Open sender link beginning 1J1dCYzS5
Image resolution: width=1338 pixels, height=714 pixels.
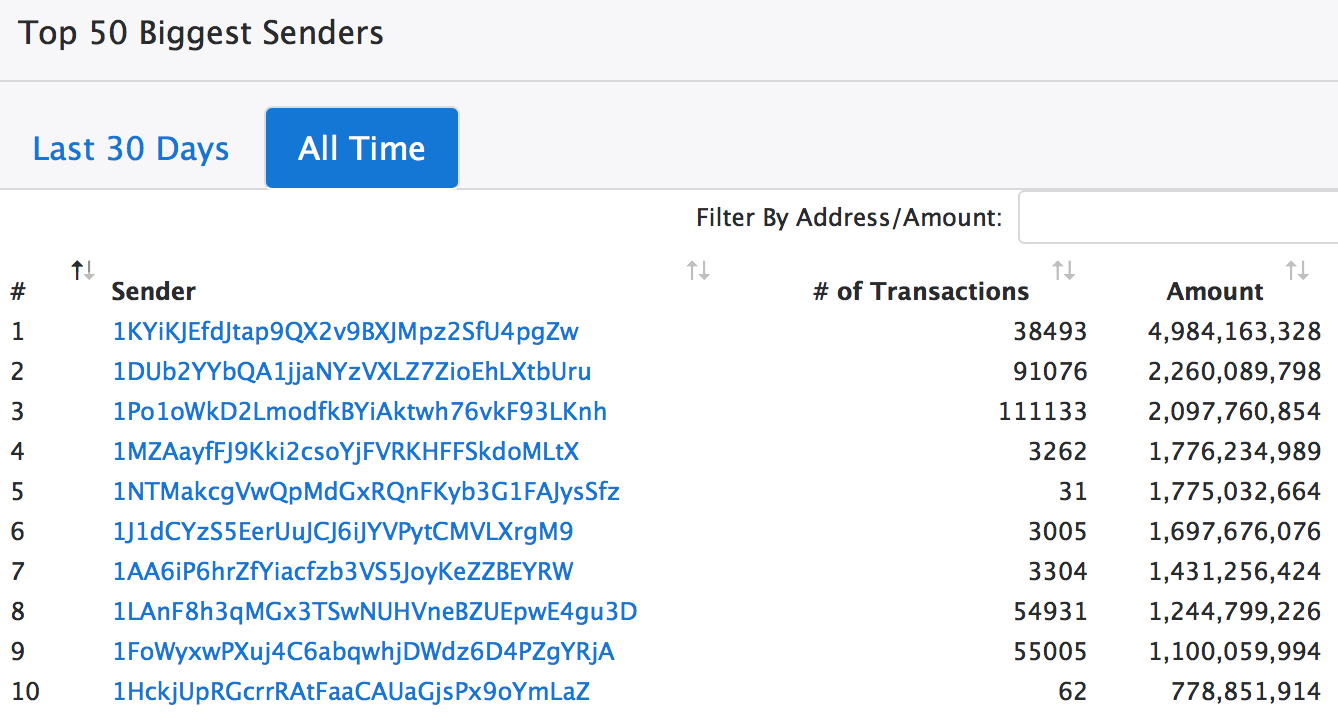[x=343, y=532]
